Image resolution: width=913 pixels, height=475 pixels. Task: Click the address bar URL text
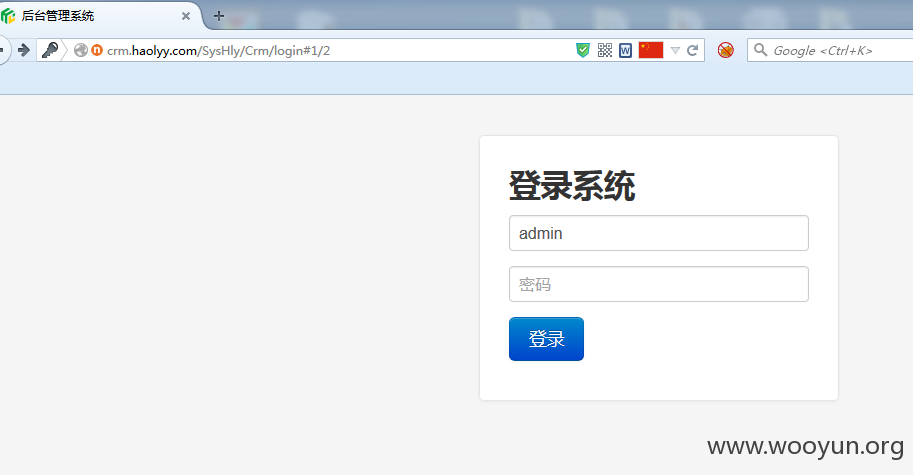(x=218, y=51)
